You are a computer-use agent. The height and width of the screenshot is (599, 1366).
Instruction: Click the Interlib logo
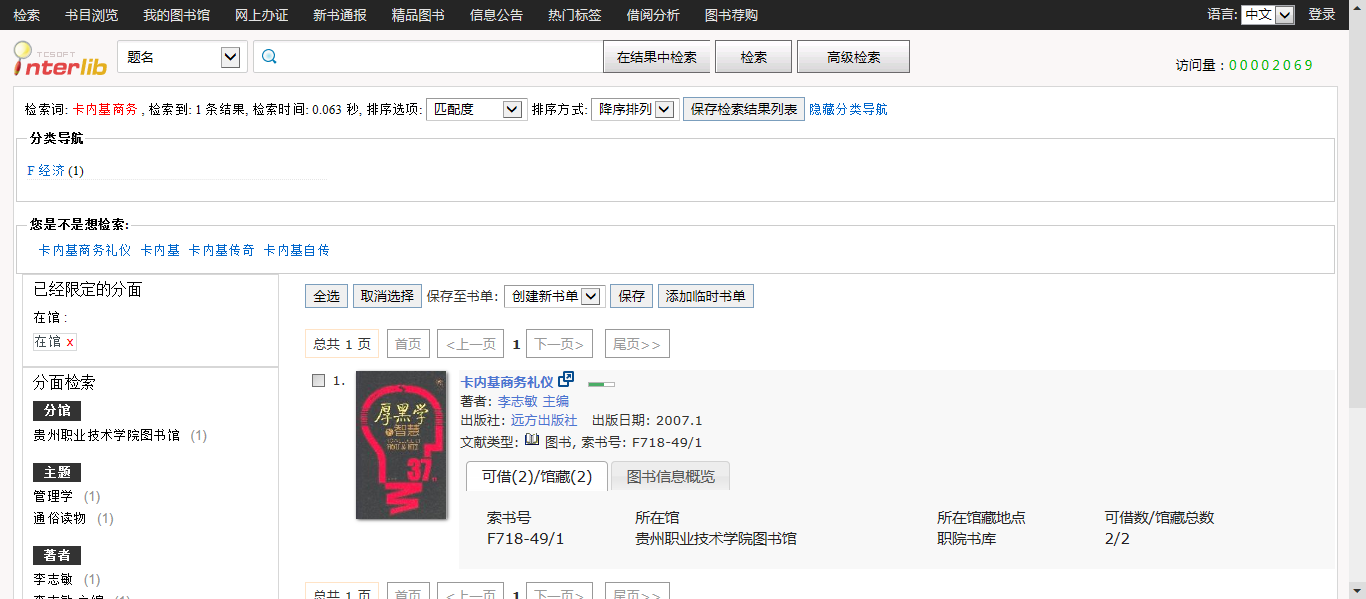59,58
